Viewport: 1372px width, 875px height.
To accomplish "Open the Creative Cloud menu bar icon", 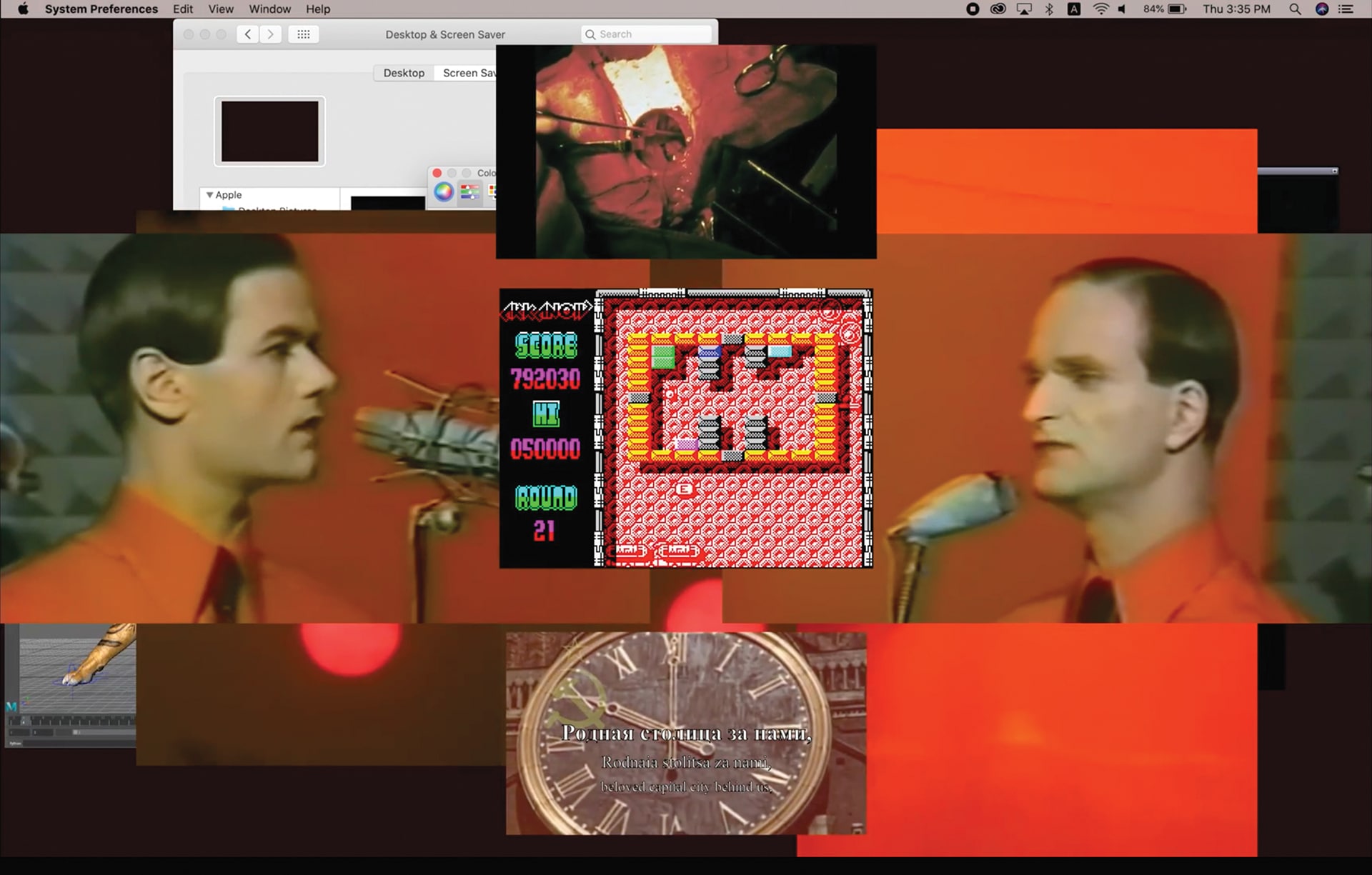I will coord(998,9).
